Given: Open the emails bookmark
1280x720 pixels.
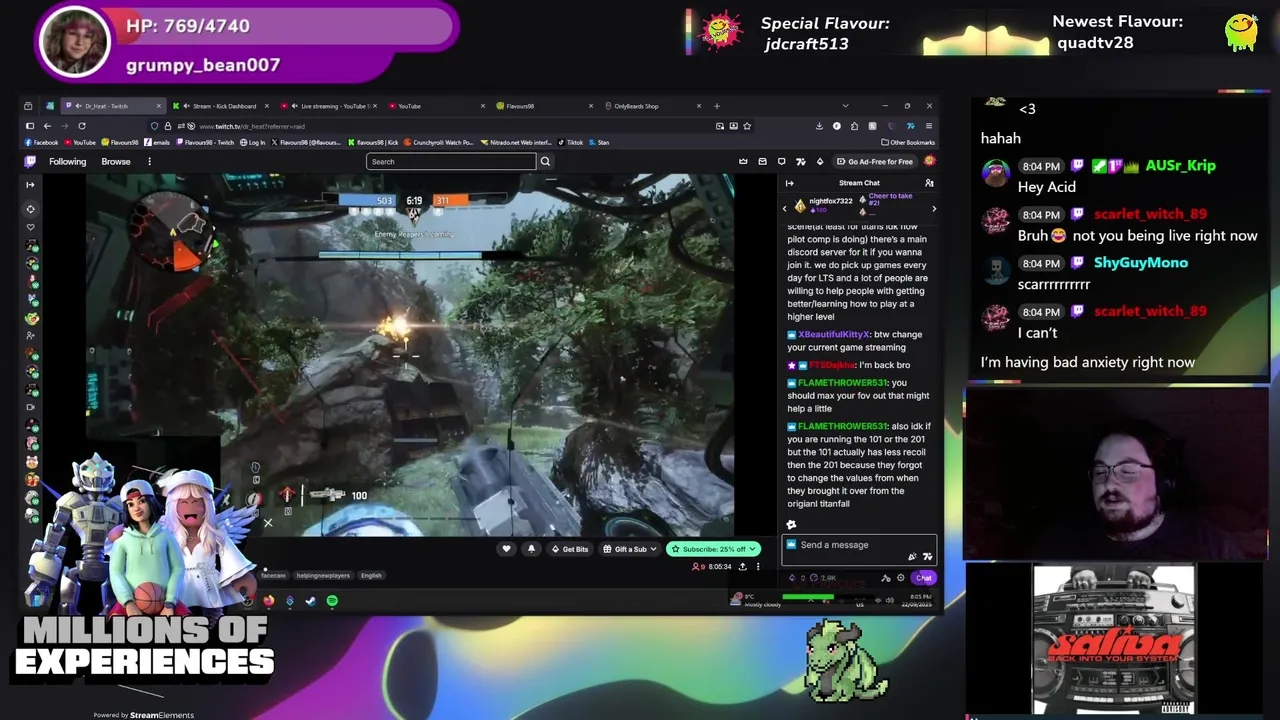Looking at the screenshot, I should 158,142.
